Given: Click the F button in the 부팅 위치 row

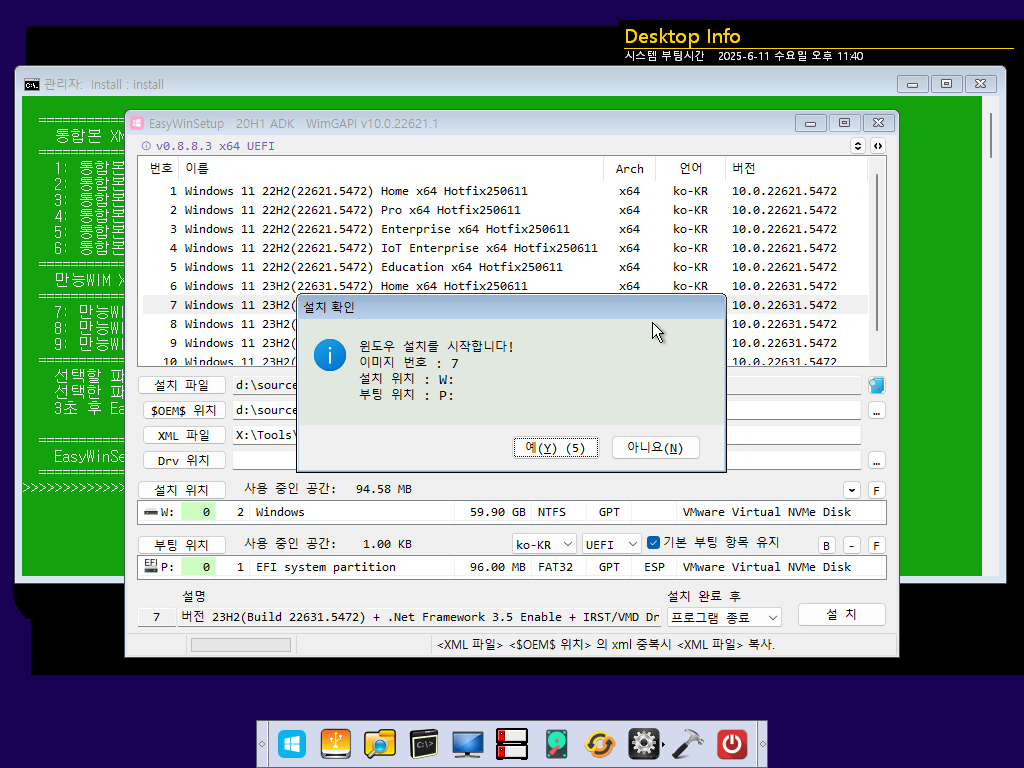Looking at the screenshot, I should tap(876, 545).
